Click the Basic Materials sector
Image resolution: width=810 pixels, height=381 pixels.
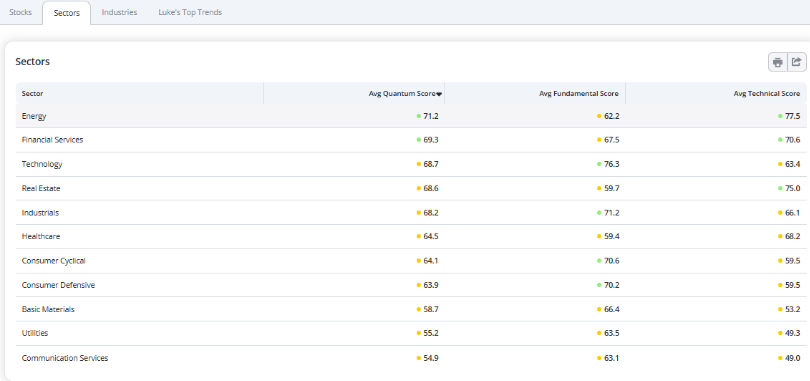point(48,309)
